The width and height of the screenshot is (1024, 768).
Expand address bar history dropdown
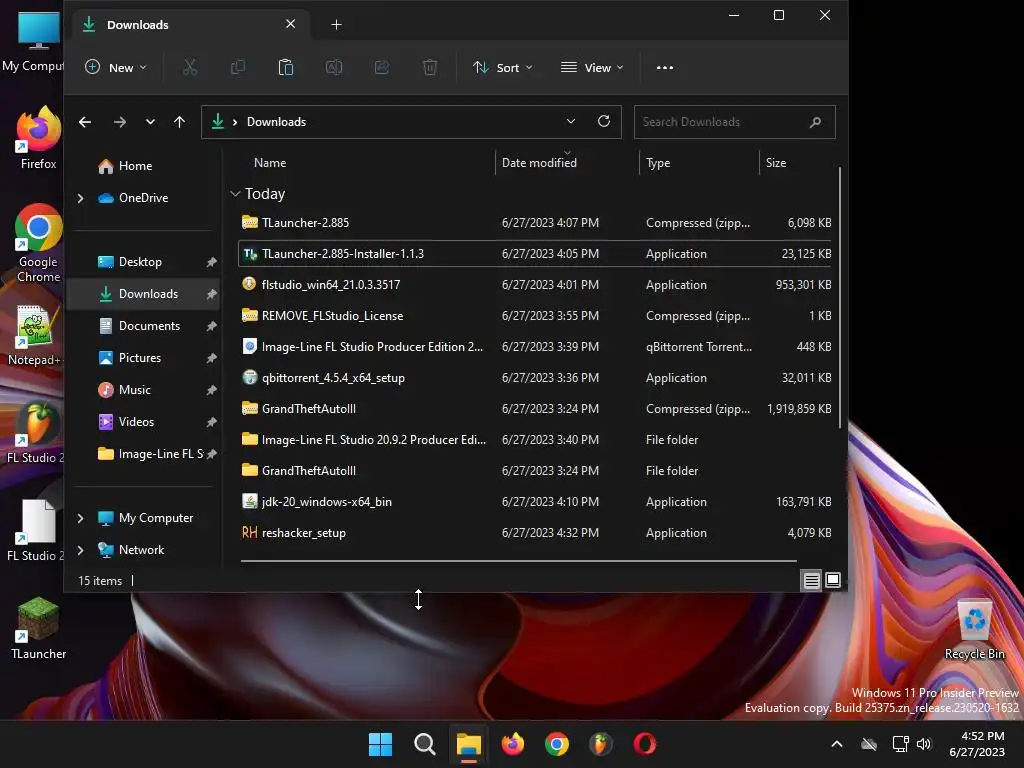point(571,121)
